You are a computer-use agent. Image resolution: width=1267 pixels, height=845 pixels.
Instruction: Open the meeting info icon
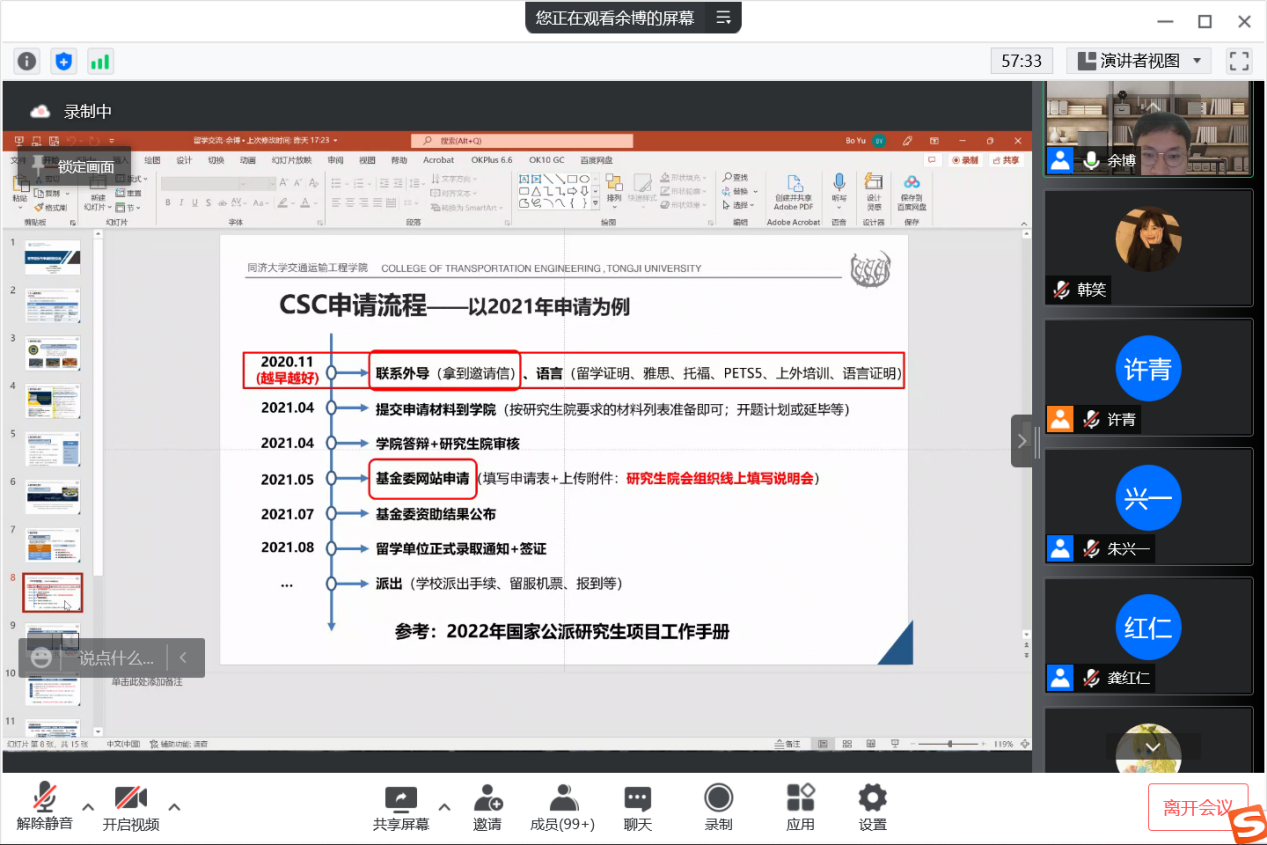click(x=27, y=61)
